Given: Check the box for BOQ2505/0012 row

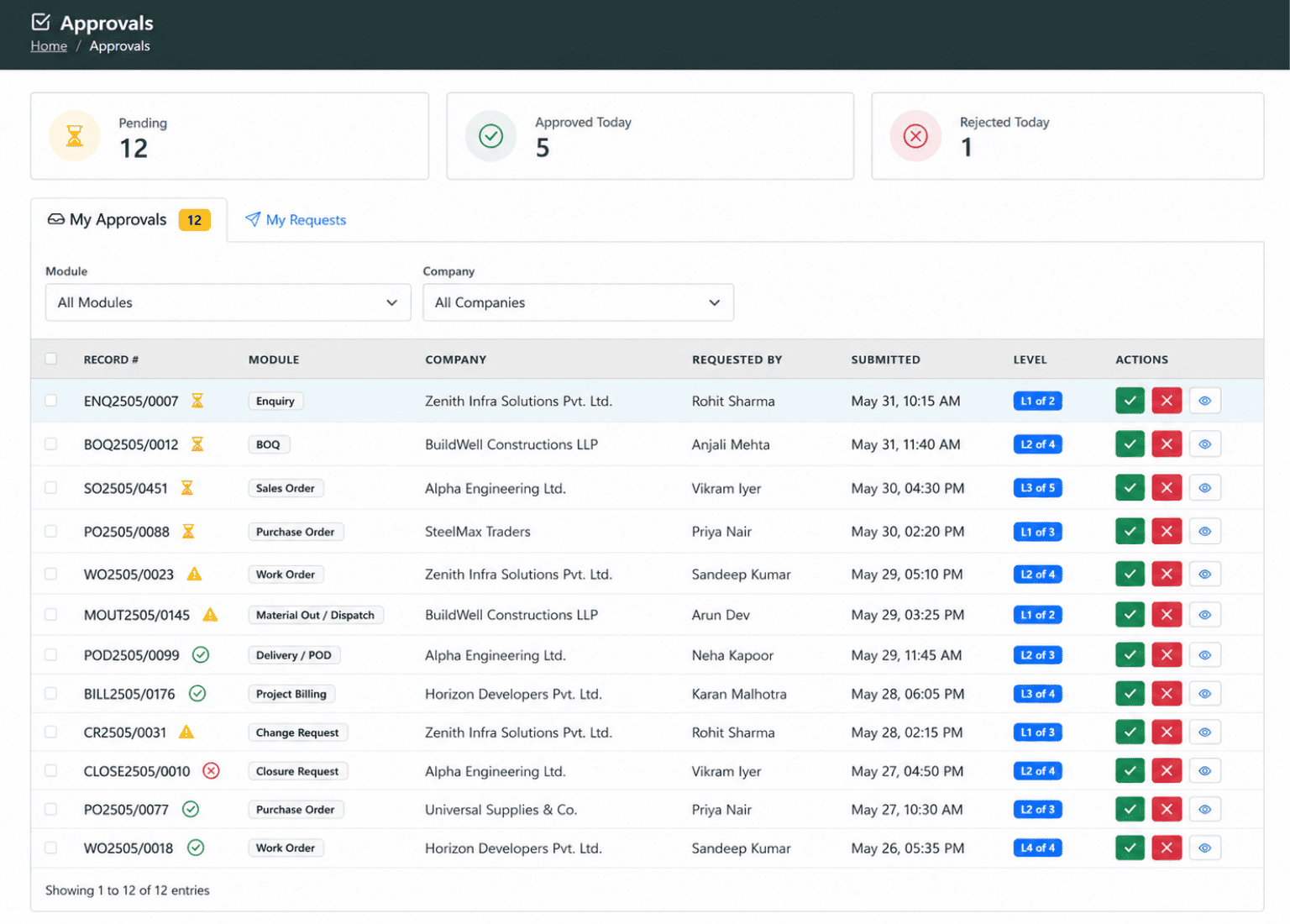Looking at the screenshot, I should point(51,444).
